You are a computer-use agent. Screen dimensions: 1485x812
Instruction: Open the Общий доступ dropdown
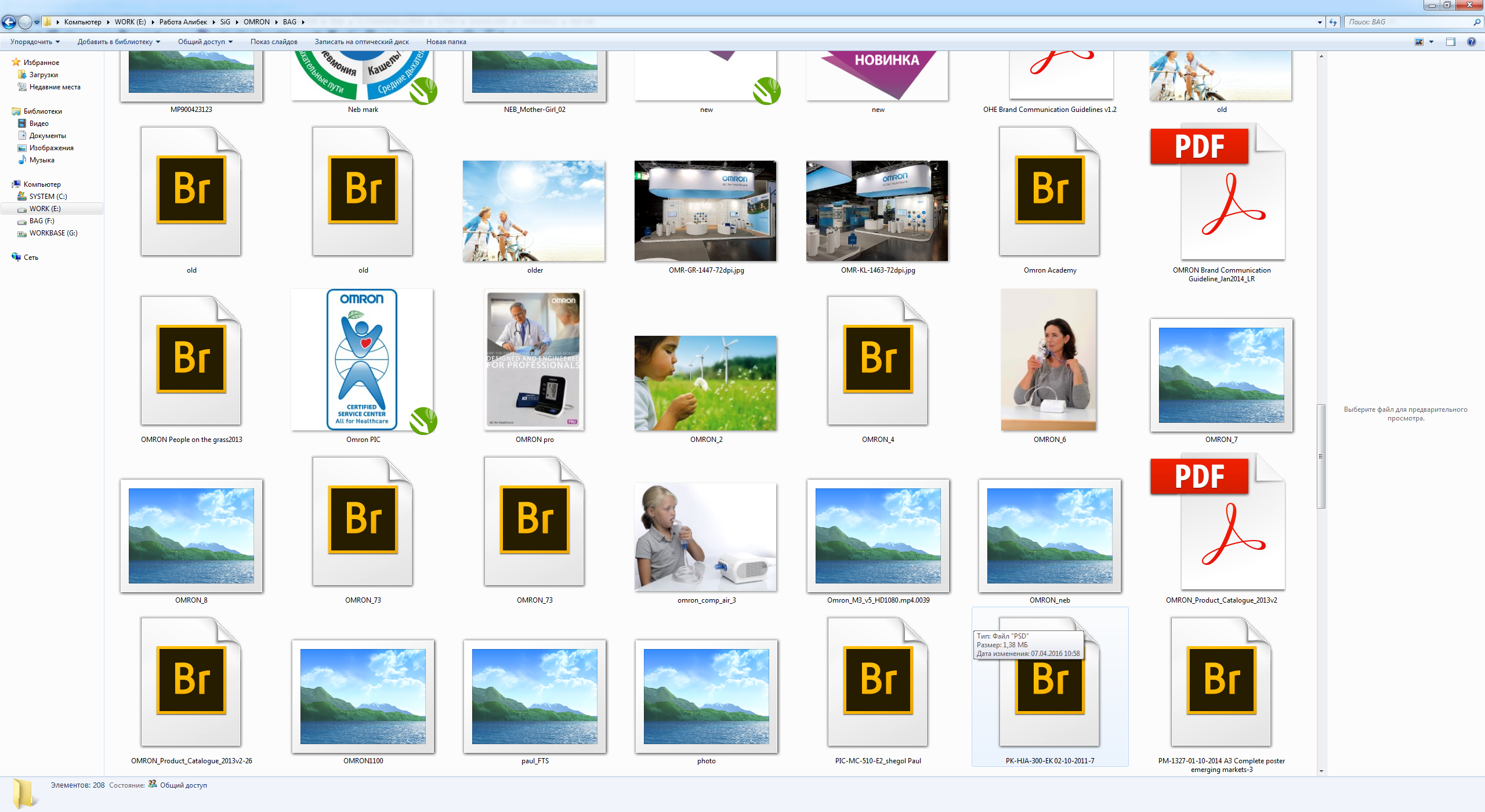coord(205,42)
